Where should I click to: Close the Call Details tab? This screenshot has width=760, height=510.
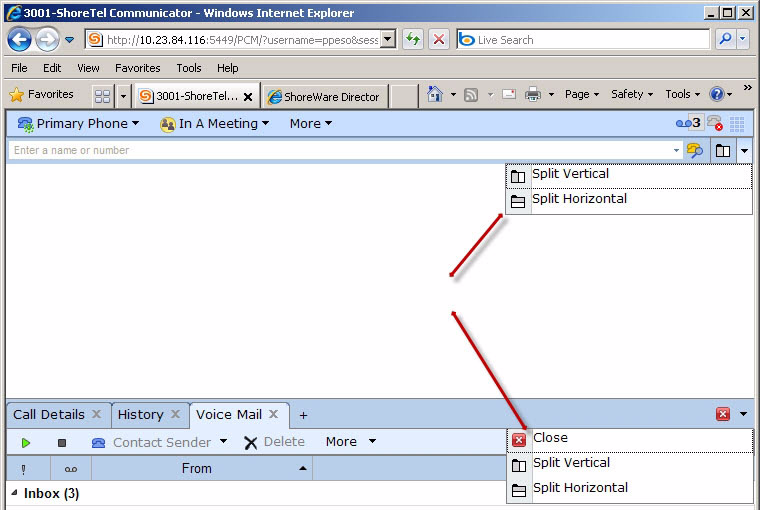click(x=96, y=414)
